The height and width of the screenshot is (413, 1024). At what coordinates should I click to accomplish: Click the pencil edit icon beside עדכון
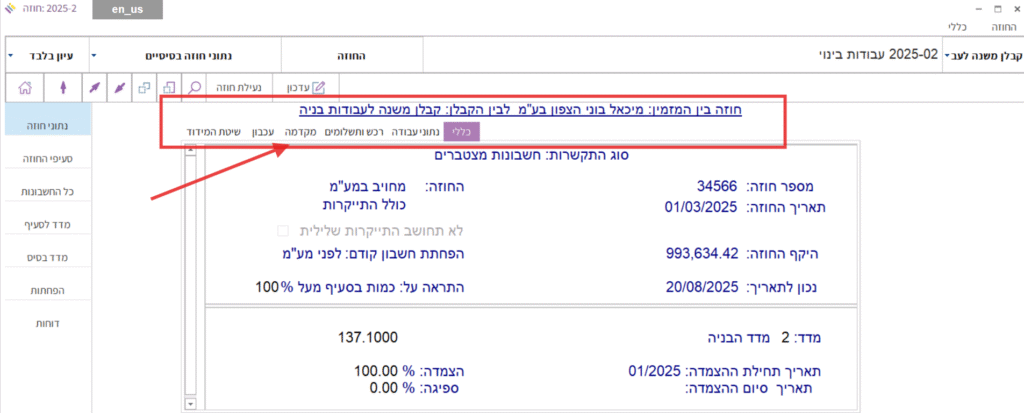(320, 88)
